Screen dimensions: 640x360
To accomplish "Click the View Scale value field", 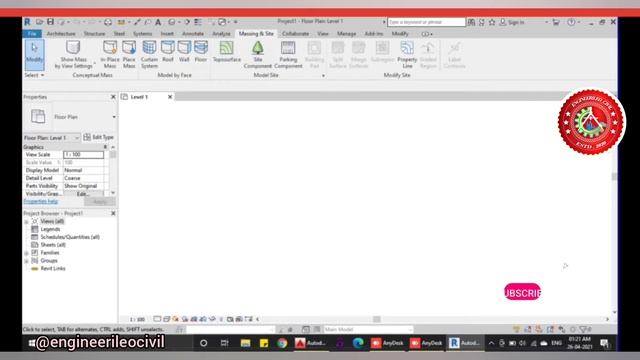I will coord(83,155).
